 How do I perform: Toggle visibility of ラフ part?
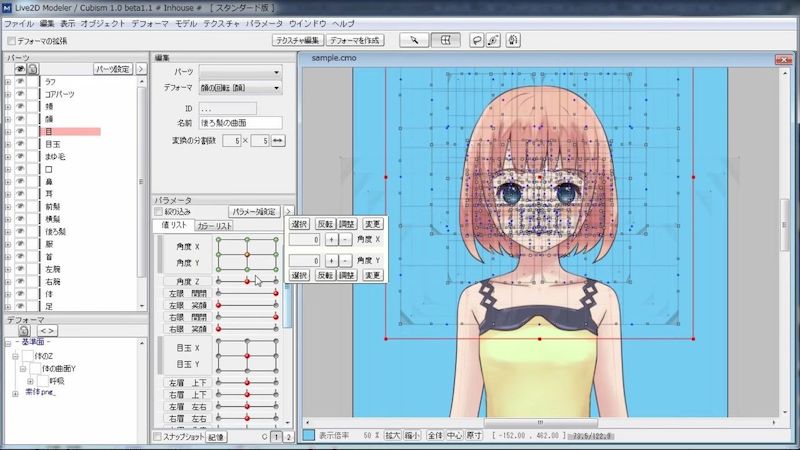[x=20, y=82]
